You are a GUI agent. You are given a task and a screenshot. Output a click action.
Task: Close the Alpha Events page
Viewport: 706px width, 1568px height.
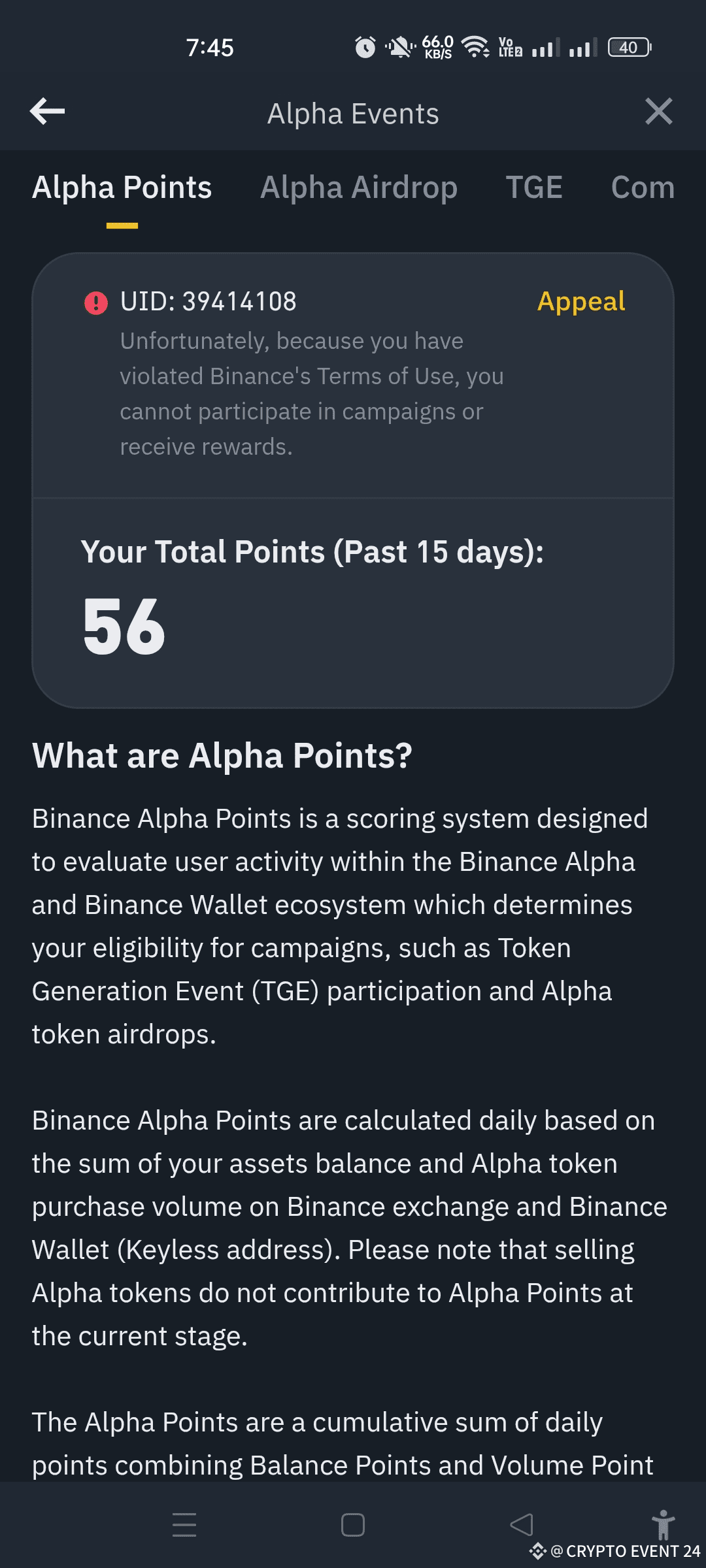[x=658, y=111]
